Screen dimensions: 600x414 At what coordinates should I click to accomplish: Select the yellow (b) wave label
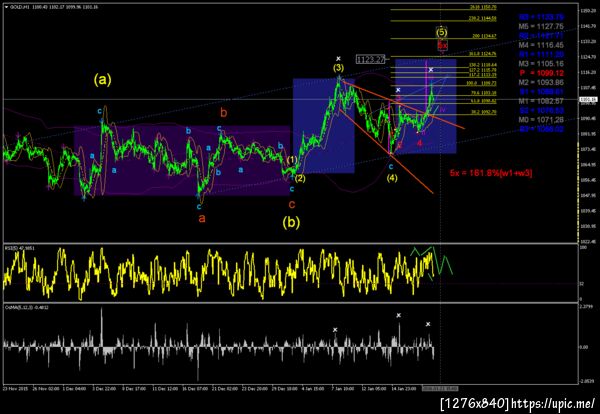point(291,222)
